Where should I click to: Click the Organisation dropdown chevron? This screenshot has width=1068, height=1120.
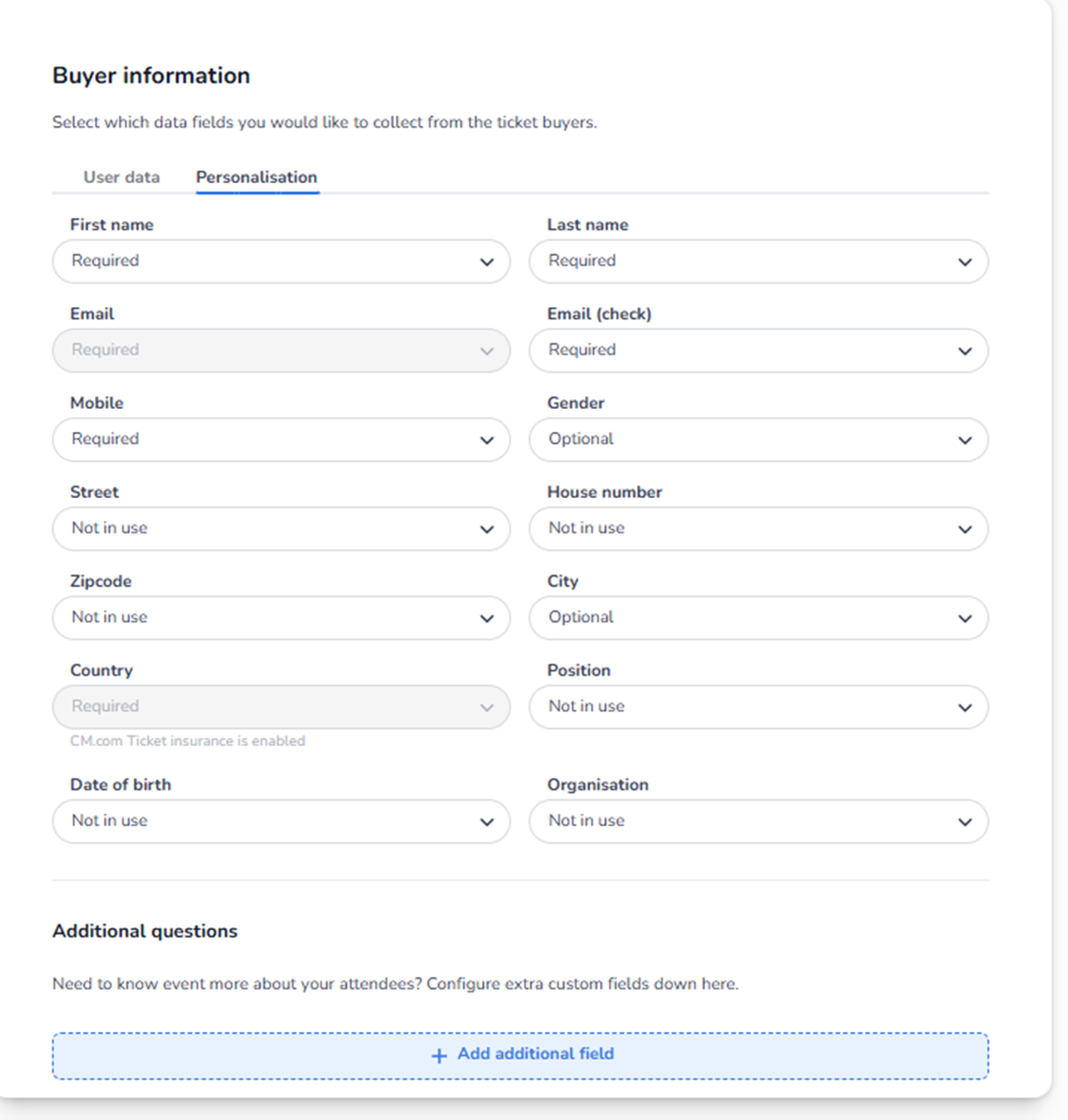pos(964,822)
